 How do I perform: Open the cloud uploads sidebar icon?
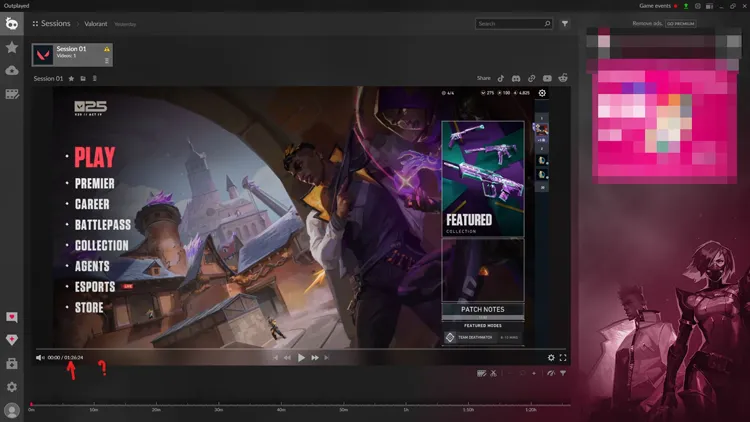tap(12, 71)
